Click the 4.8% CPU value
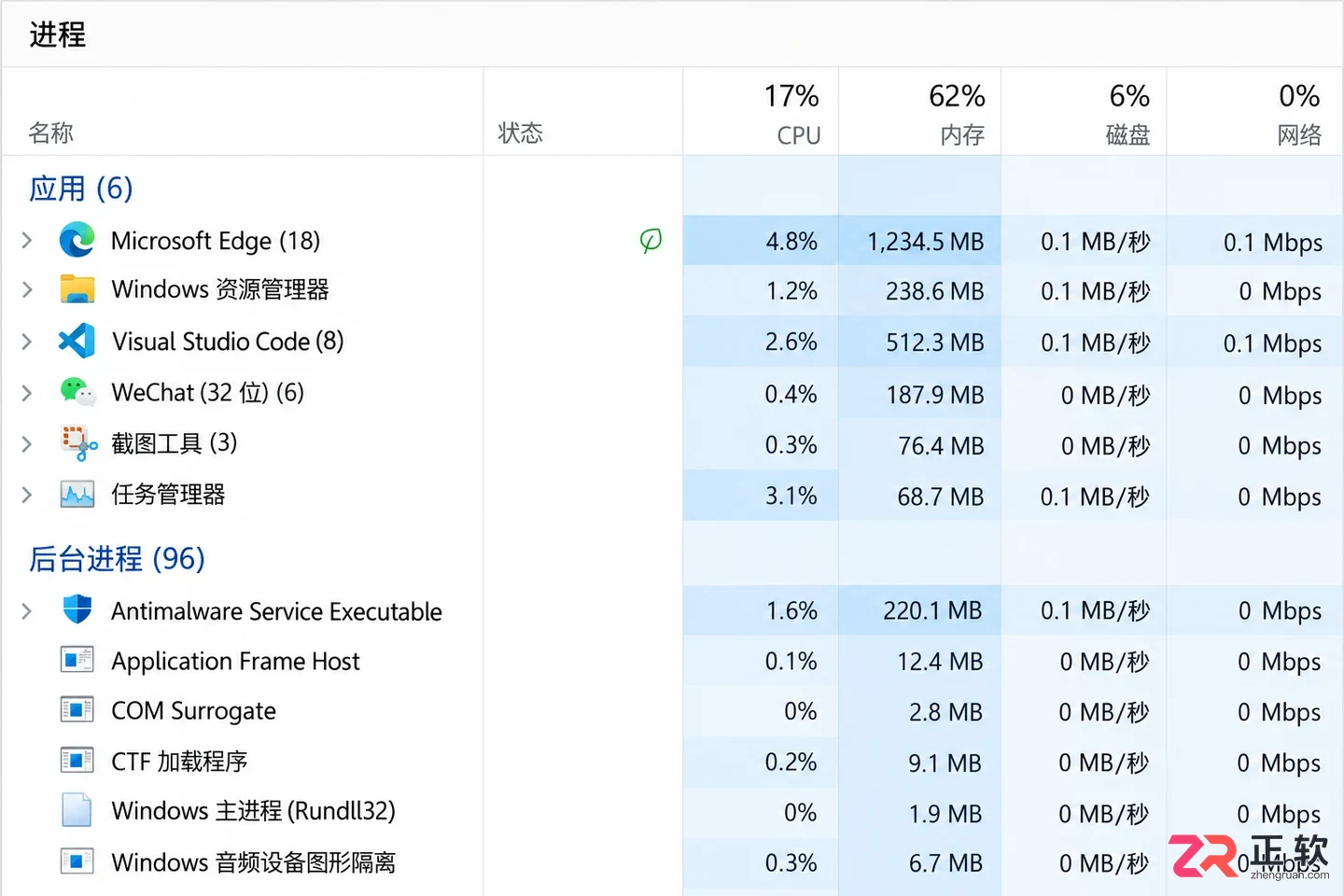This screenshot has height=896, width=1344. click(x=791, y=242)
